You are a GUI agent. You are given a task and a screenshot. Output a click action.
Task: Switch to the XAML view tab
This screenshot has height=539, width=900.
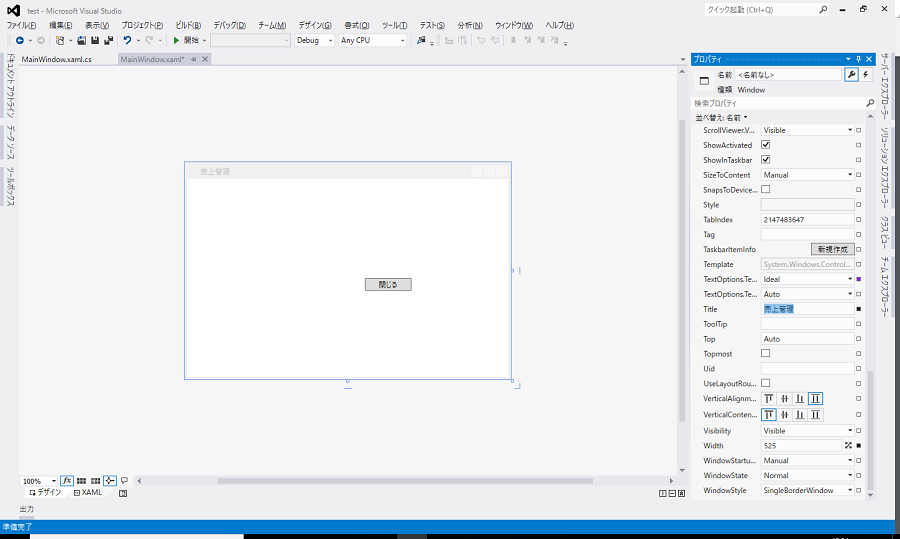(x=88, y=493)
